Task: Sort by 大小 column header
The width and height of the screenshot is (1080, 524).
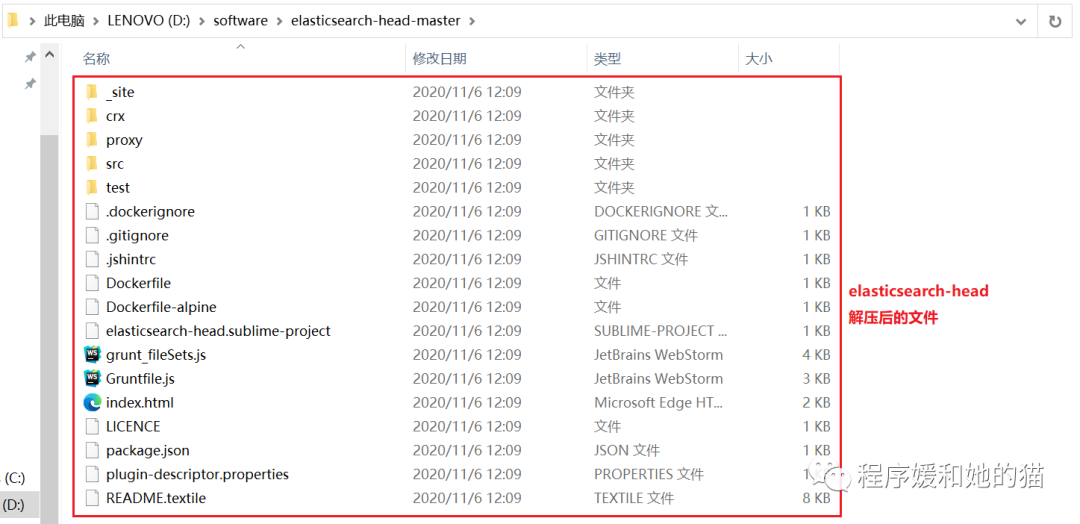Action: (x=759, y=59)
